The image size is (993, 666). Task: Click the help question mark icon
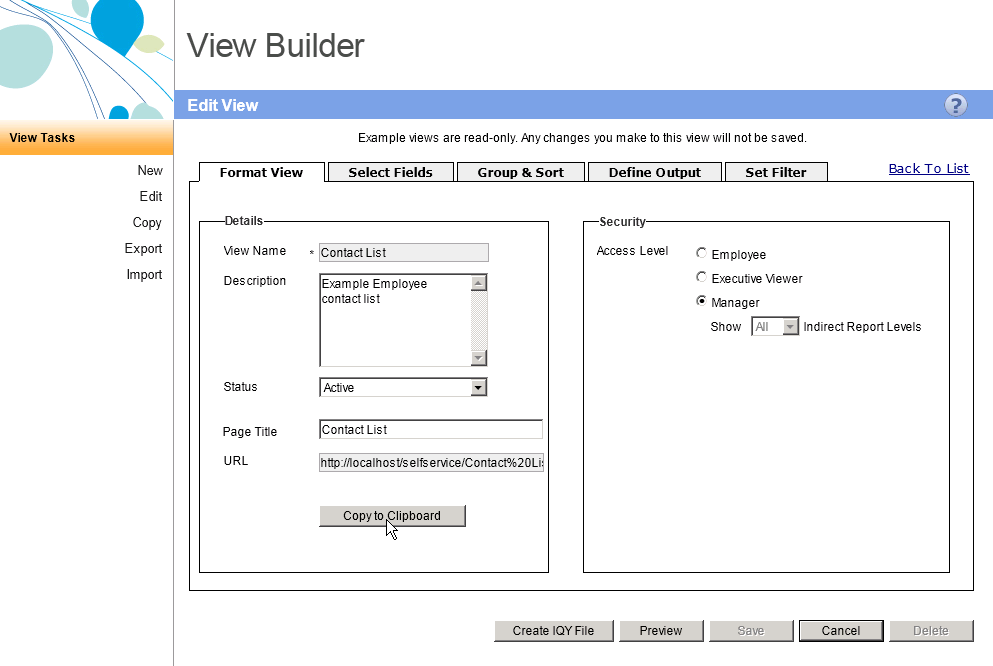[955, 105]
